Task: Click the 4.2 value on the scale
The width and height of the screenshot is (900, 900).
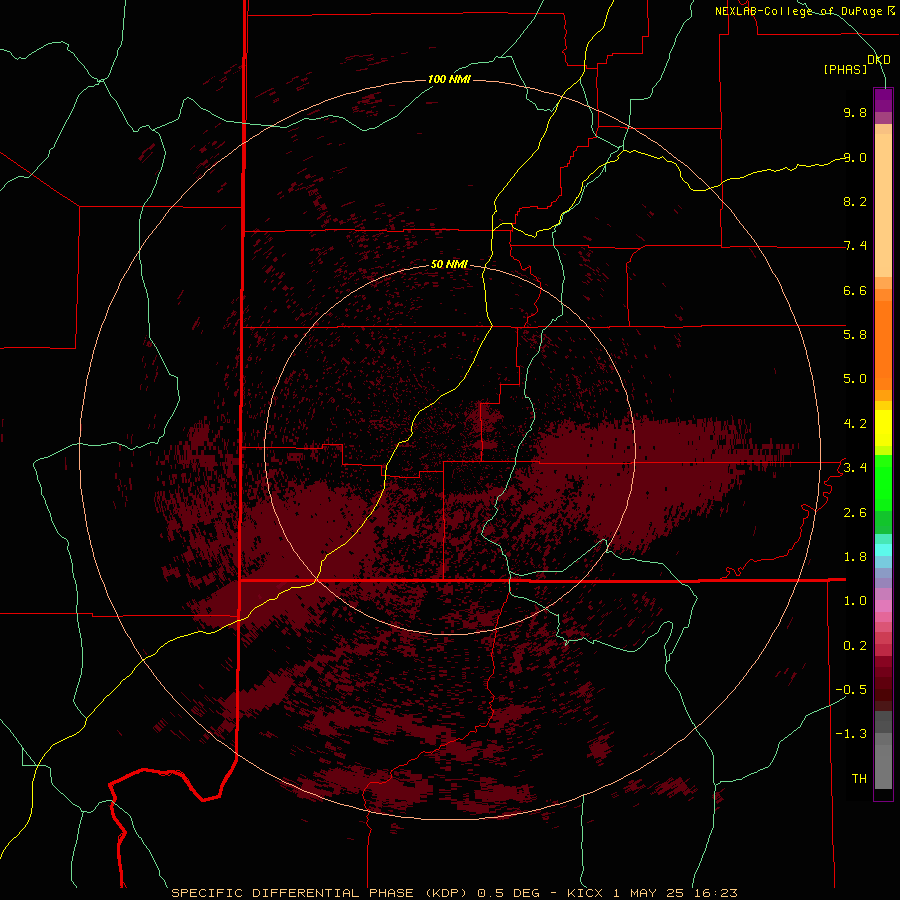Action: coord(855,424)
